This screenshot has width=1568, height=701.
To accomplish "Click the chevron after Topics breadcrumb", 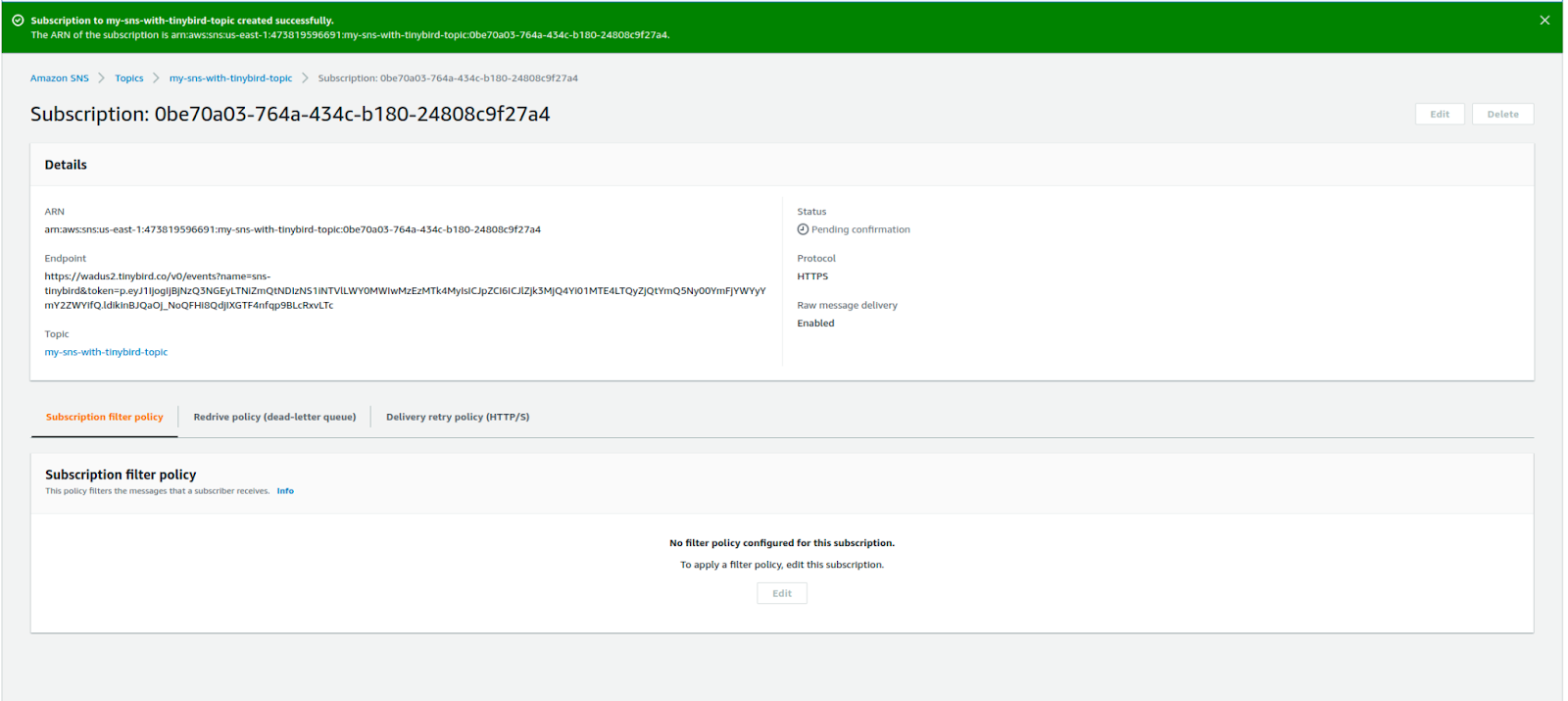I will click(x=156, y=78).
